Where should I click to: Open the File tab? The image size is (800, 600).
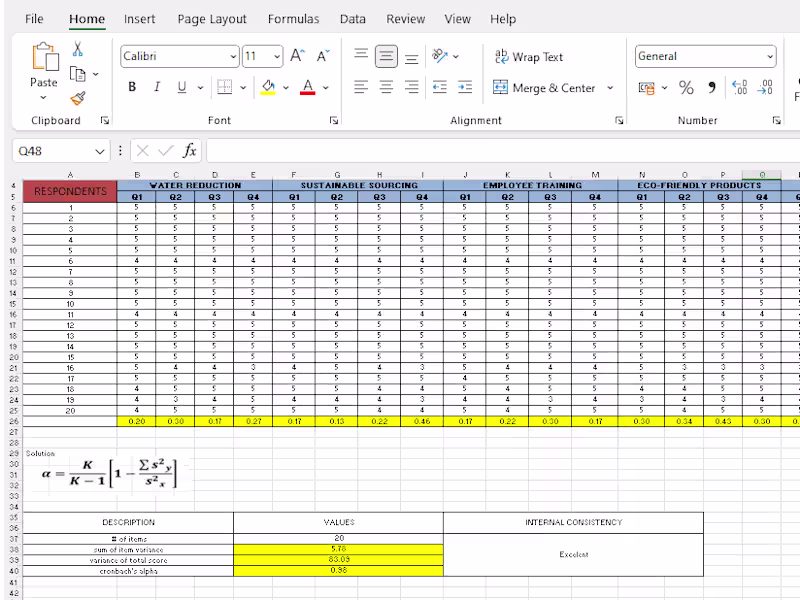[34, 19]
